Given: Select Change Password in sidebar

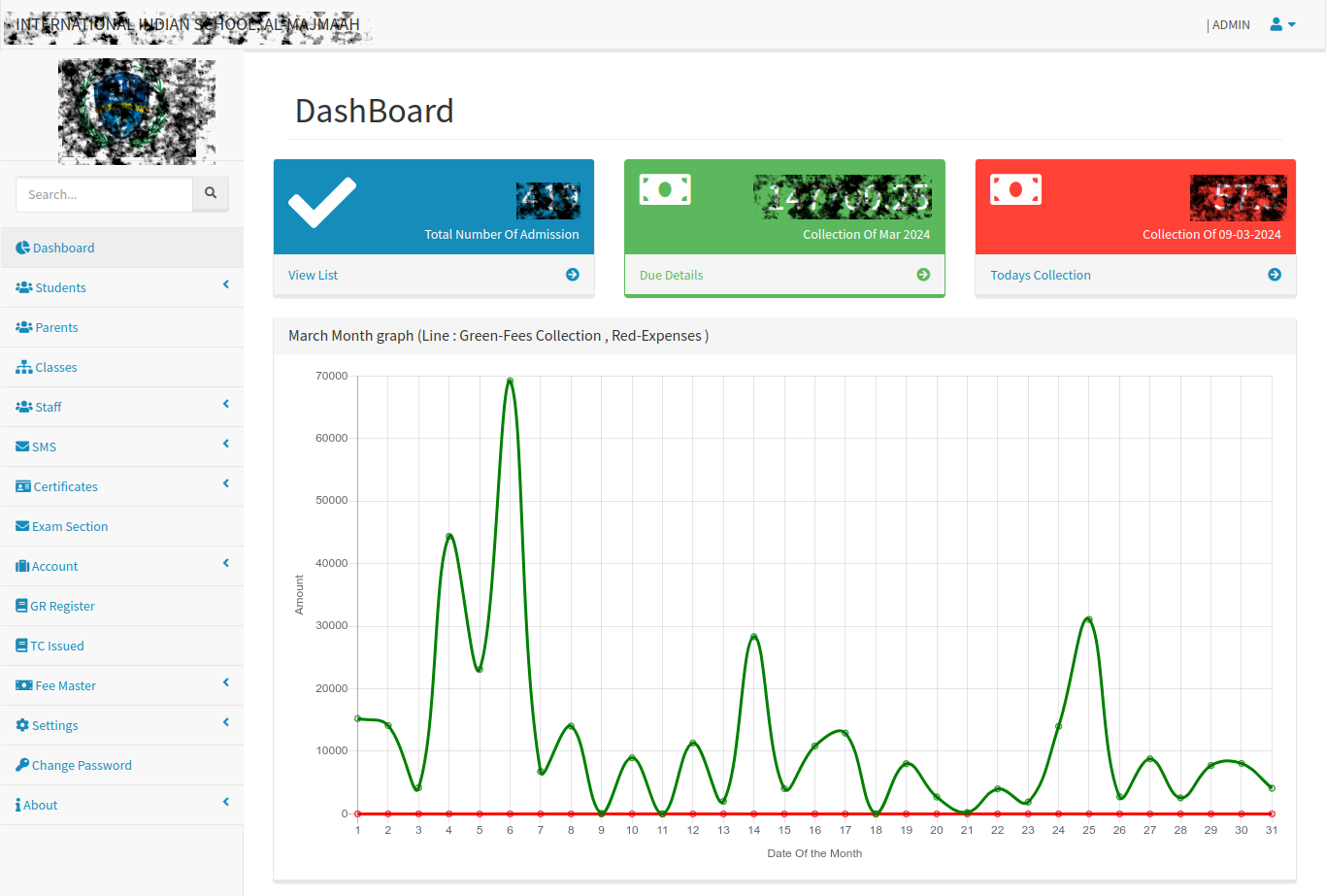Looking at the screenshot, I should pos(82,765).
